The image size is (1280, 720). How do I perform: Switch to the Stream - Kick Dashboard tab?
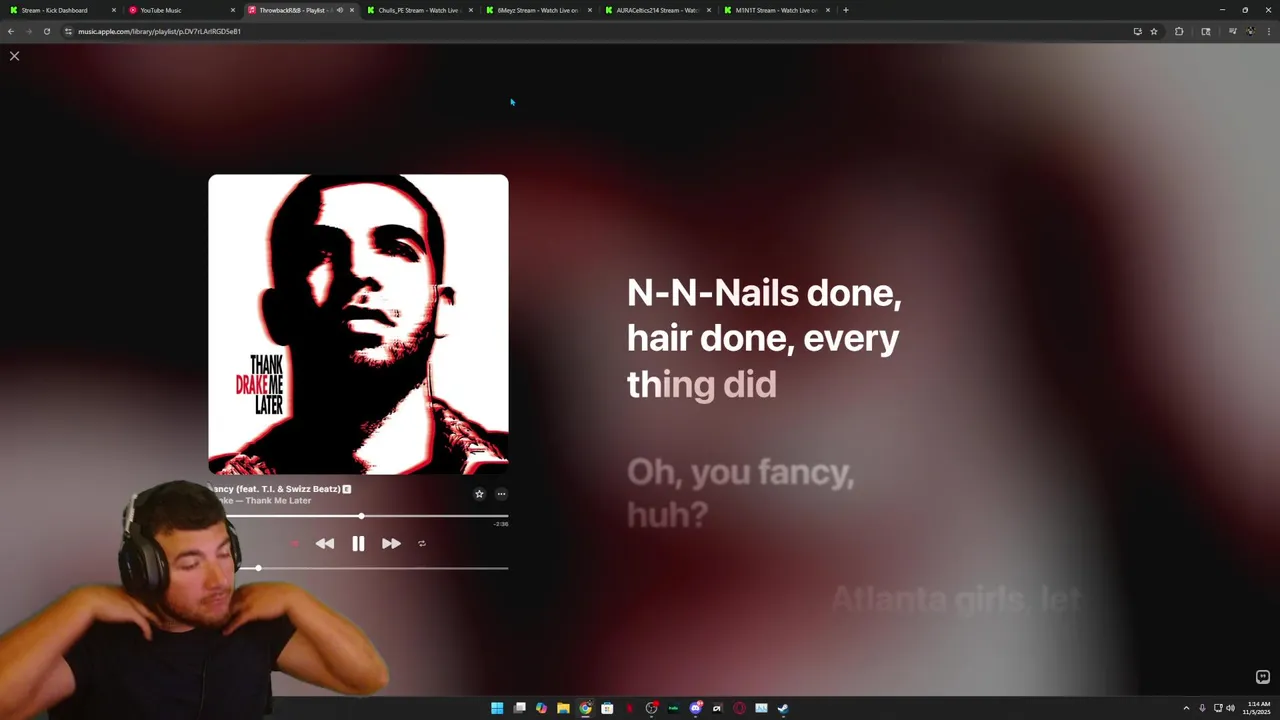click(x=60, y=10)
